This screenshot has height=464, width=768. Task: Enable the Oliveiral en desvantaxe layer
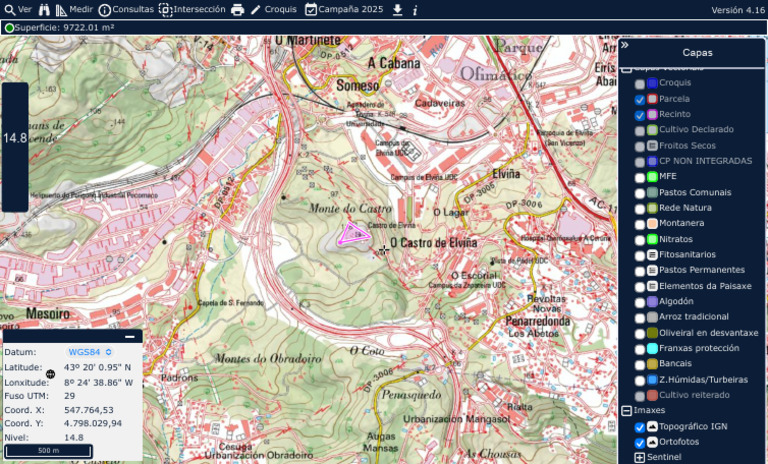[x=640, y=334]
